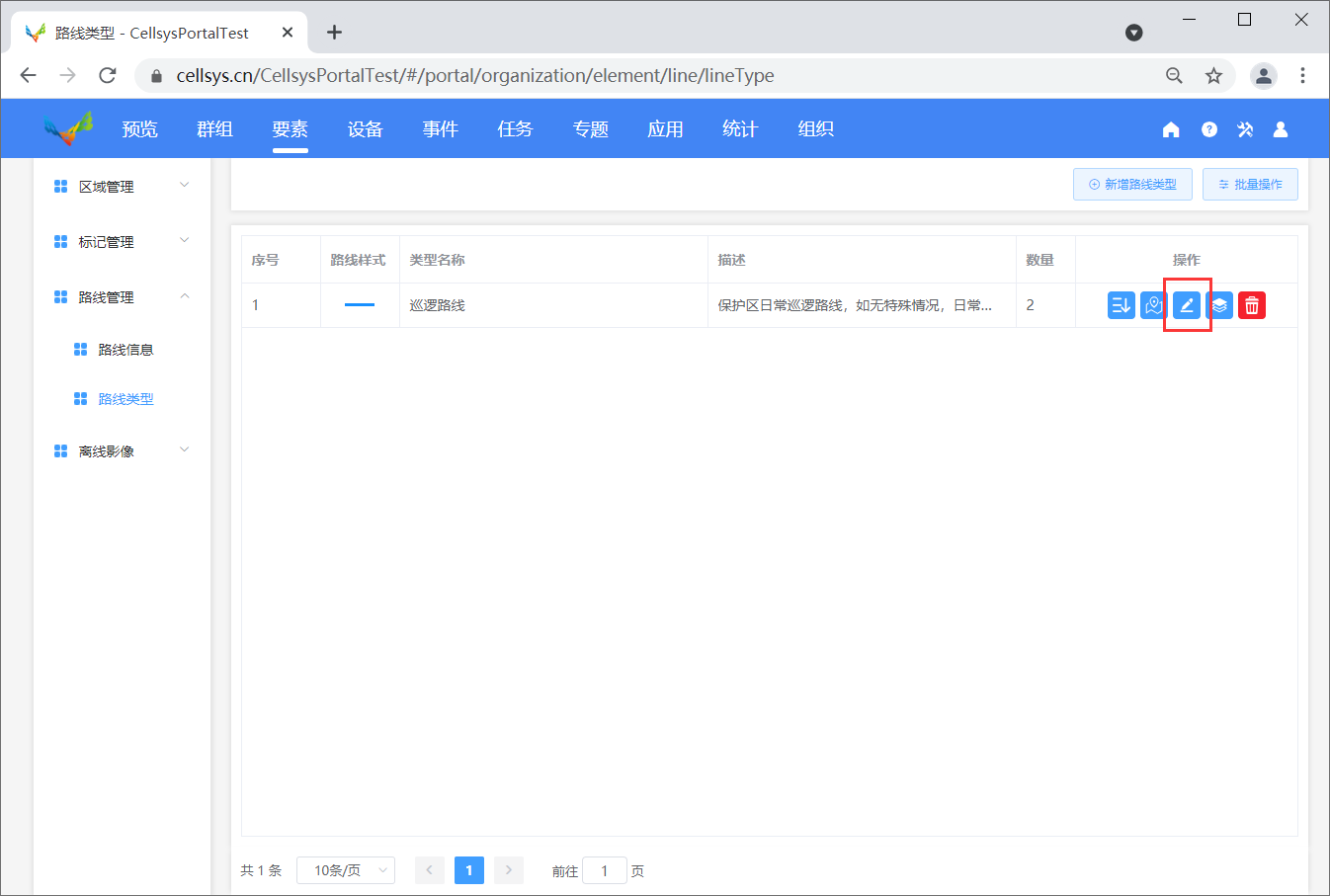Click the layers stack icon in row 1
Screen dimensions: 1330x896
click(1219, 305)
